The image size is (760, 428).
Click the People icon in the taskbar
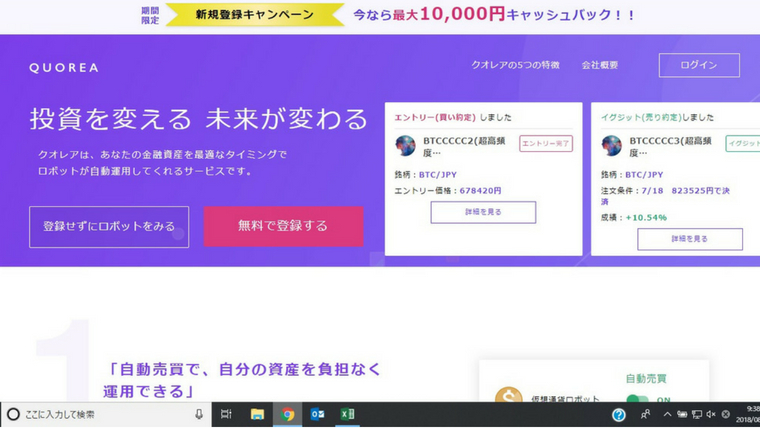point(645,414)
